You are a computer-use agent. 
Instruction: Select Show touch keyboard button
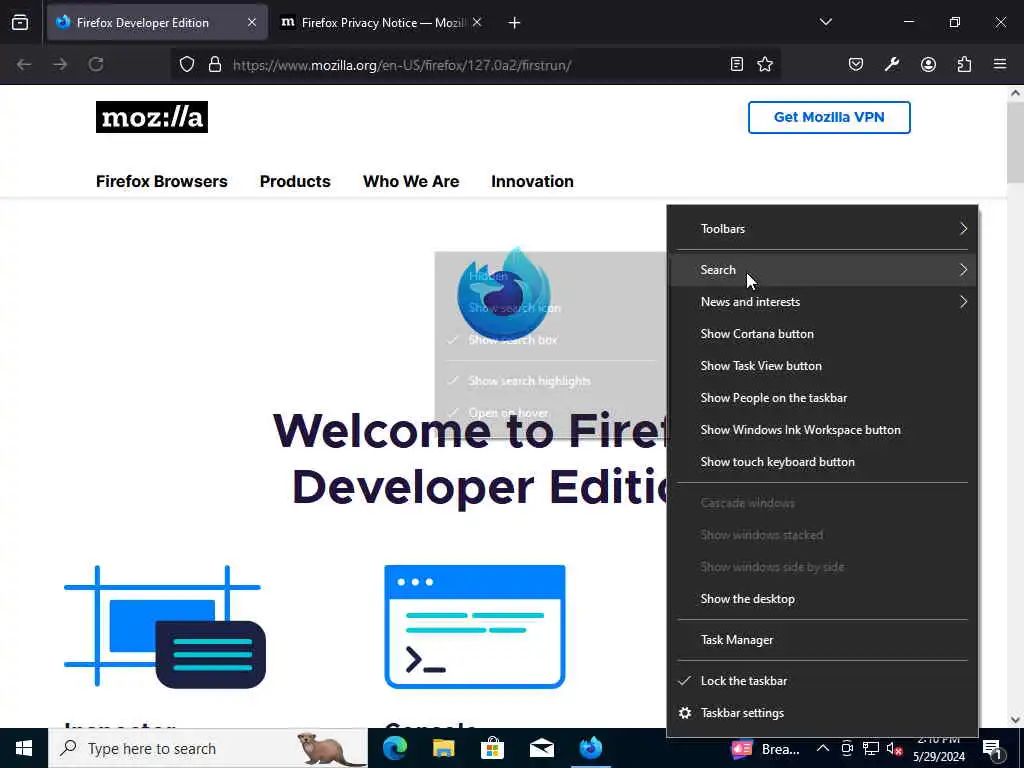[x=822, y=462]
